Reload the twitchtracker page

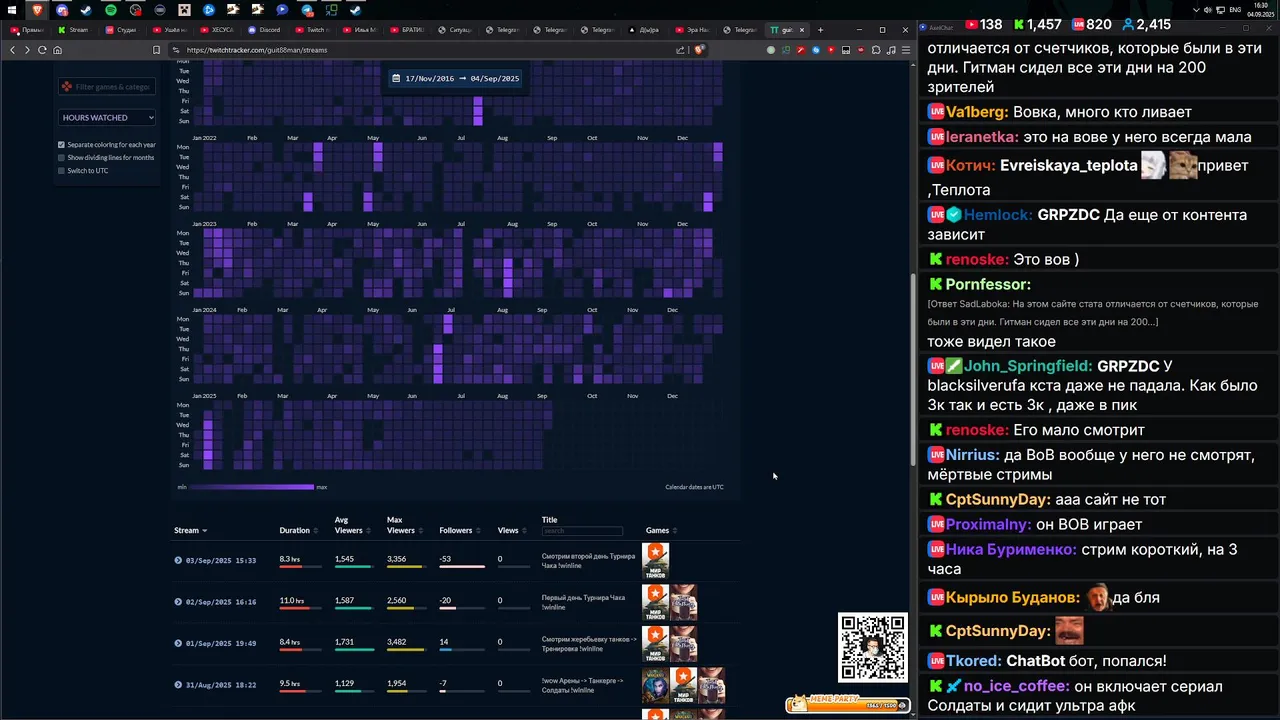coord(42,50)
